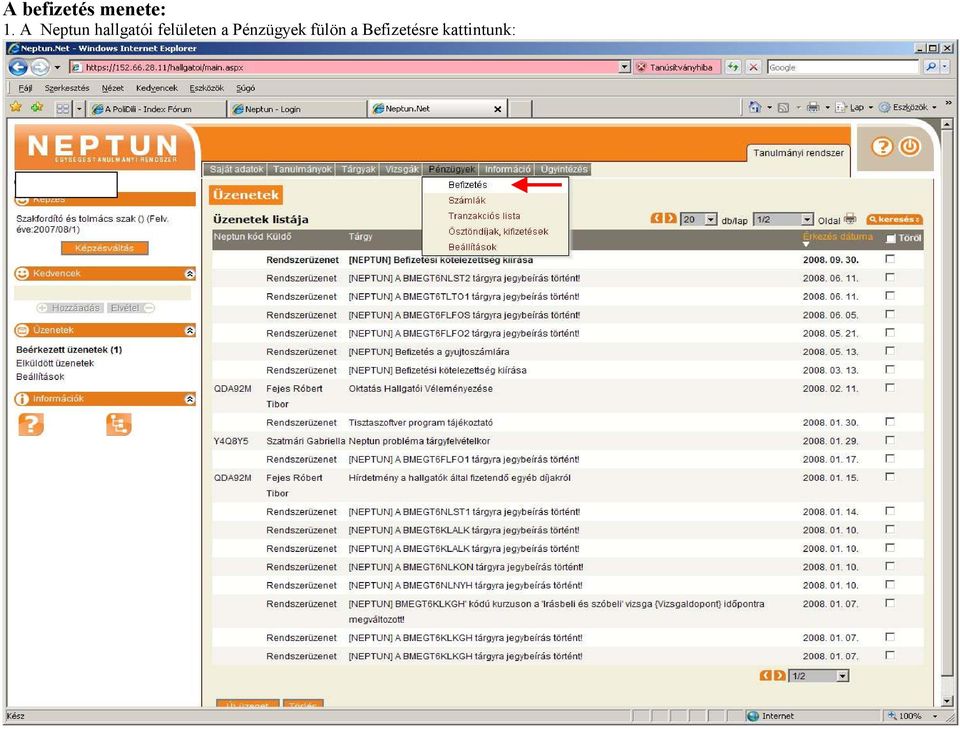Screen dimensions: 960x729
Task: Click the red Stop icon beside the address bar
Action: (x=754, y=67)
